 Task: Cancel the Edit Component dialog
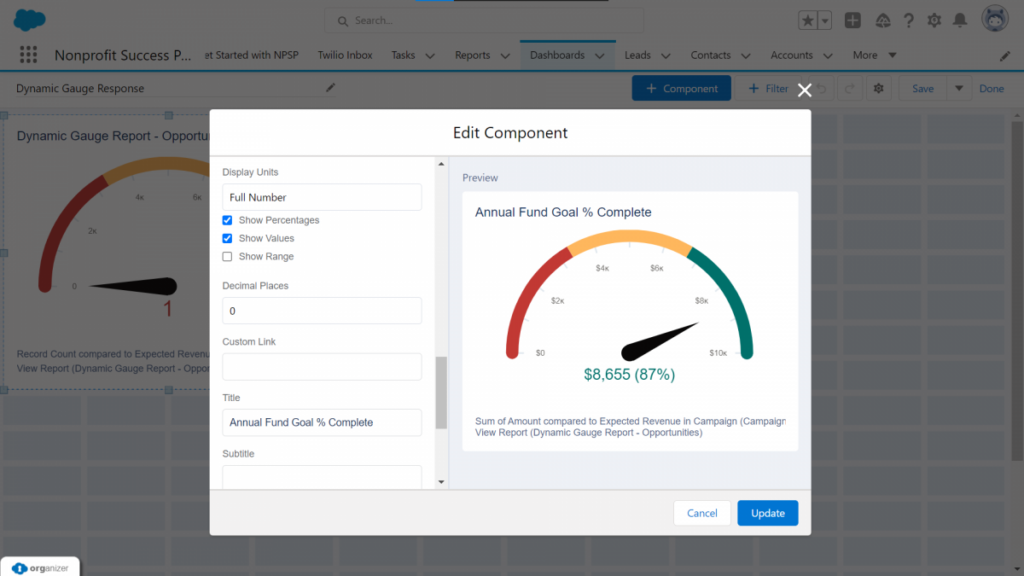click(701, 512)
